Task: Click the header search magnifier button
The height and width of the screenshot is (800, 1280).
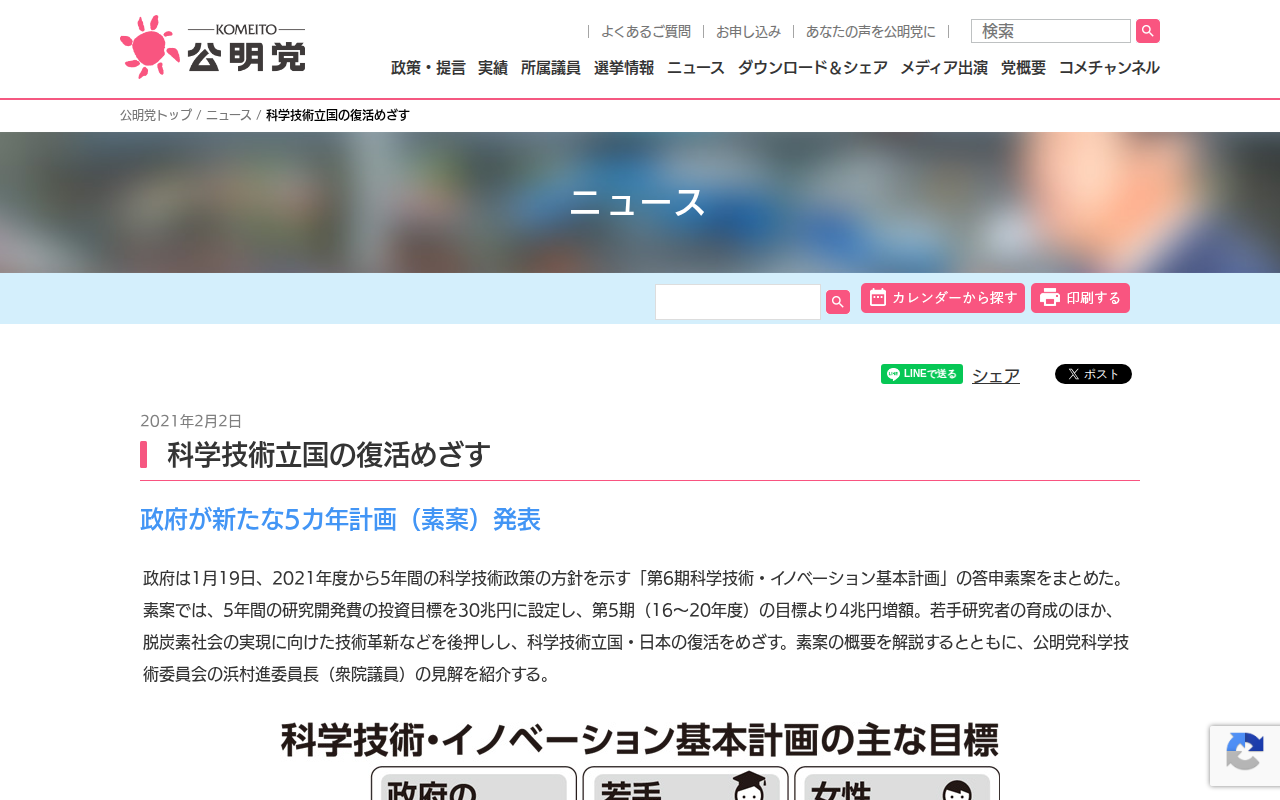Action: coord(1148,31)
